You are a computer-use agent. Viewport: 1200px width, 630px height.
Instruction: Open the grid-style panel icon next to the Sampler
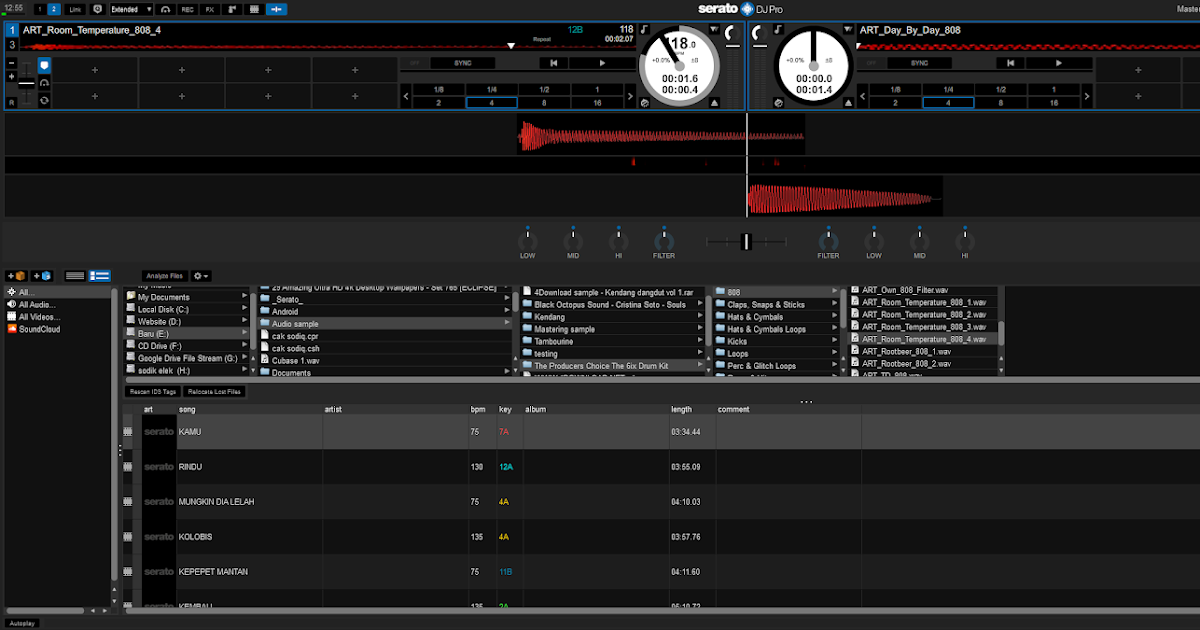point(254,9)
